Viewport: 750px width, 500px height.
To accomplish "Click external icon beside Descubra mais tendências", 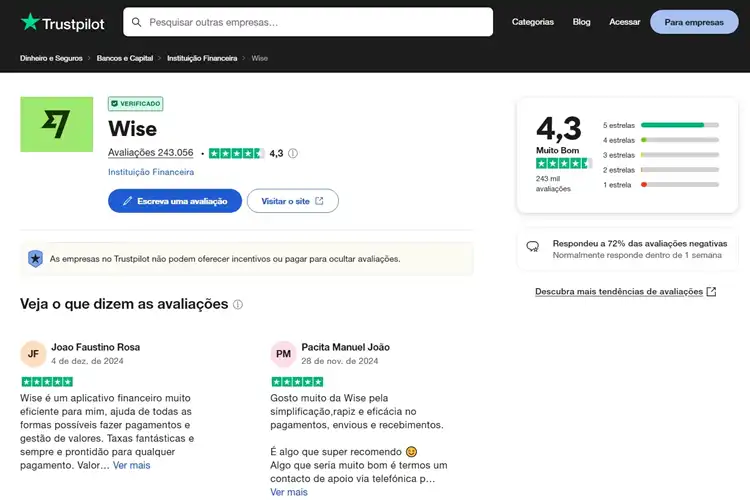I will point(711,291).
